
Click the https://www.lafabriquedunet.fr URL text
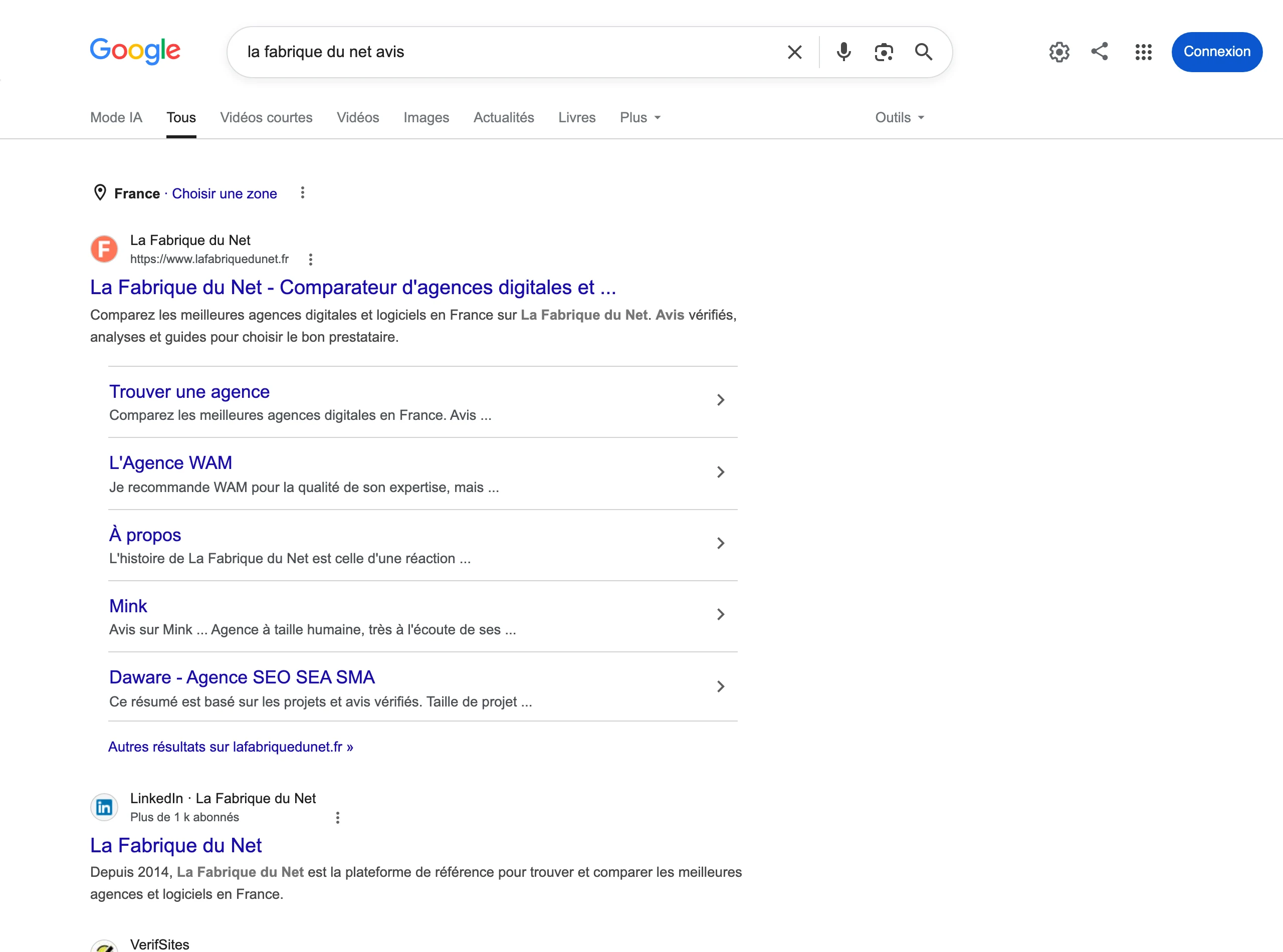click(209, 260)
